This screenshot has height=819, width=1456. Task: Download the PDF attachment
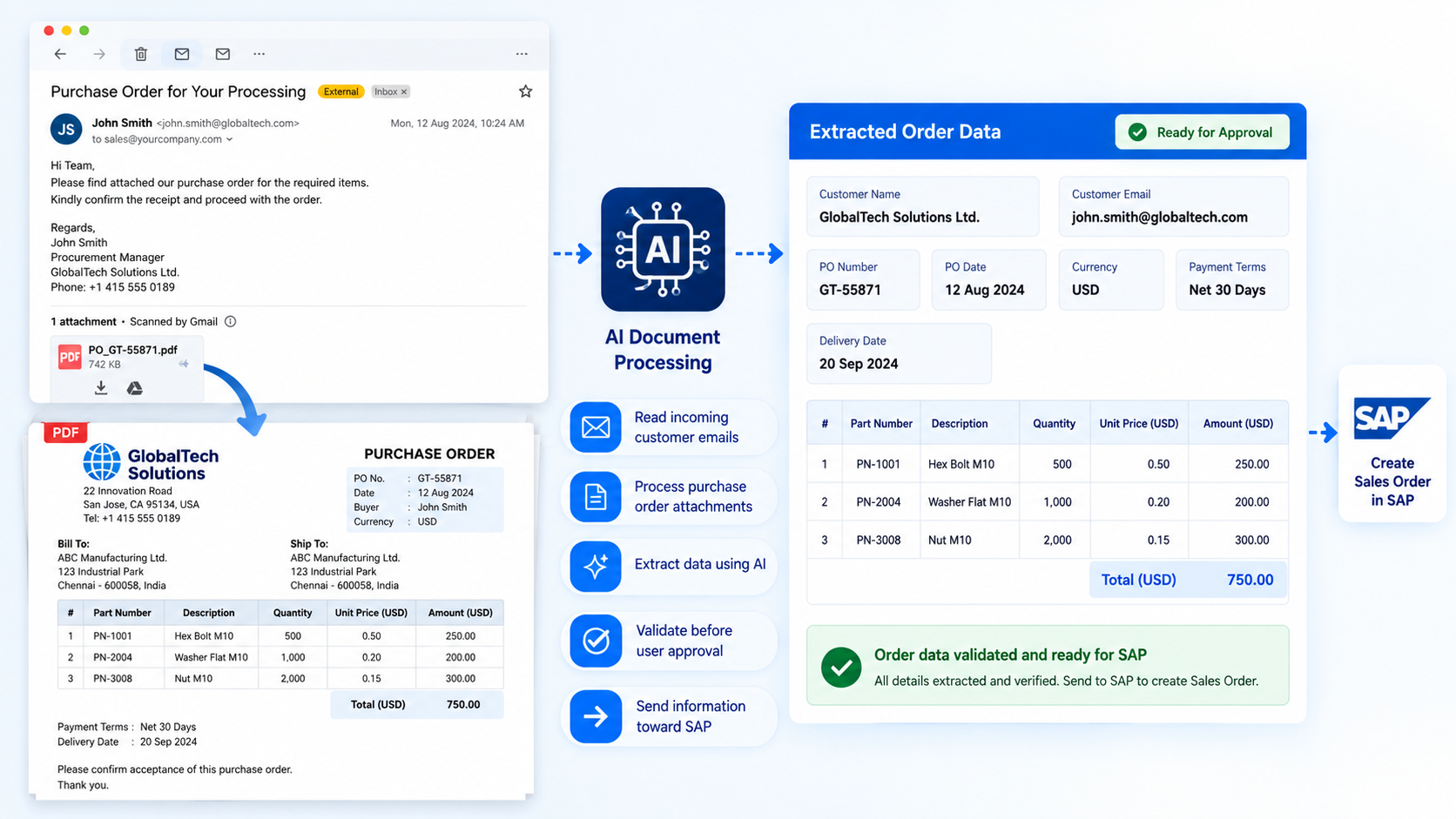(101, 388)
